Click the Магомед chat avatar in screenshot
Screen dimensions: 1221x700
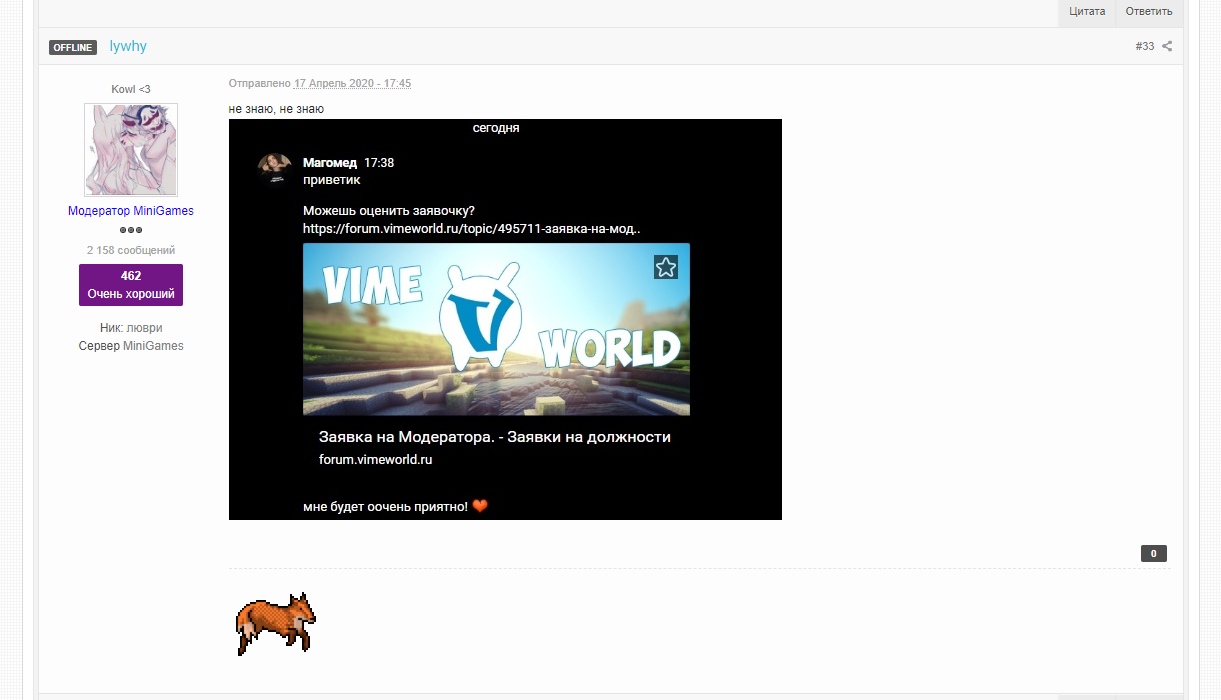pyautogui.click(x=274, y=168)
